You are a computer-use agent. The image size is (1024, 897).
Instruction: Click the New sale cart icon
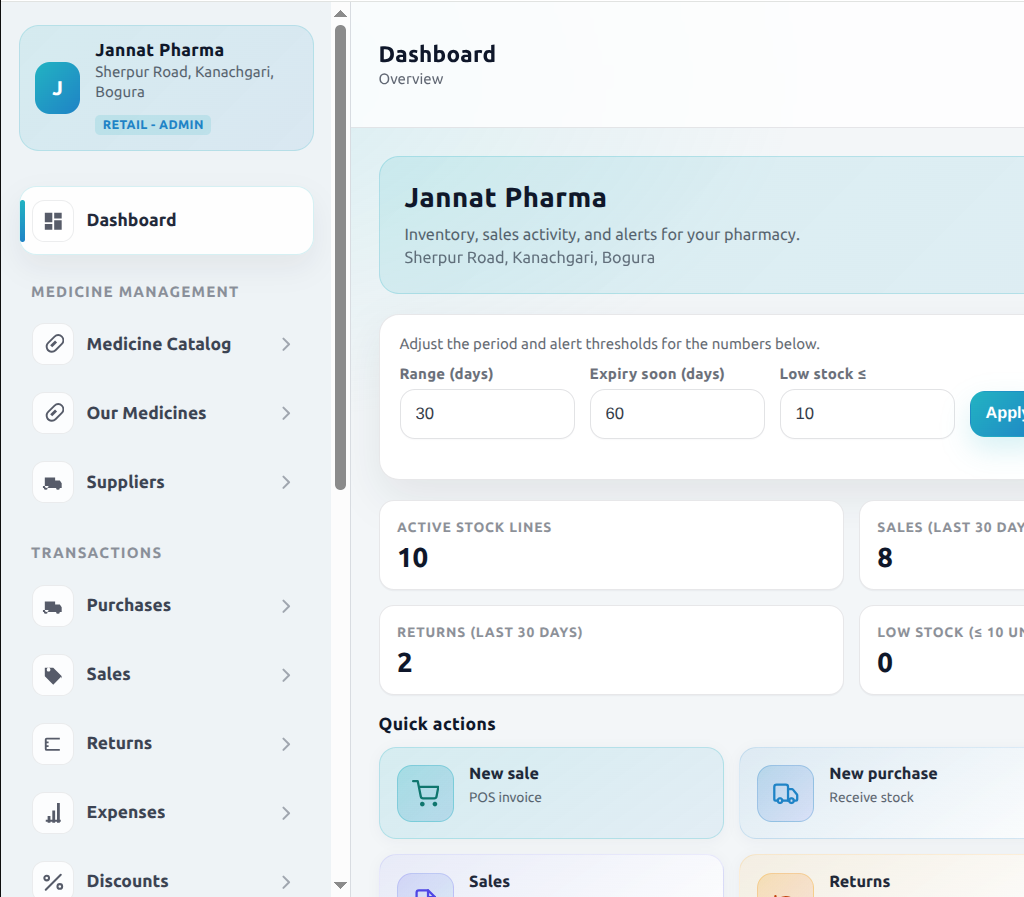tap(426, 793)
